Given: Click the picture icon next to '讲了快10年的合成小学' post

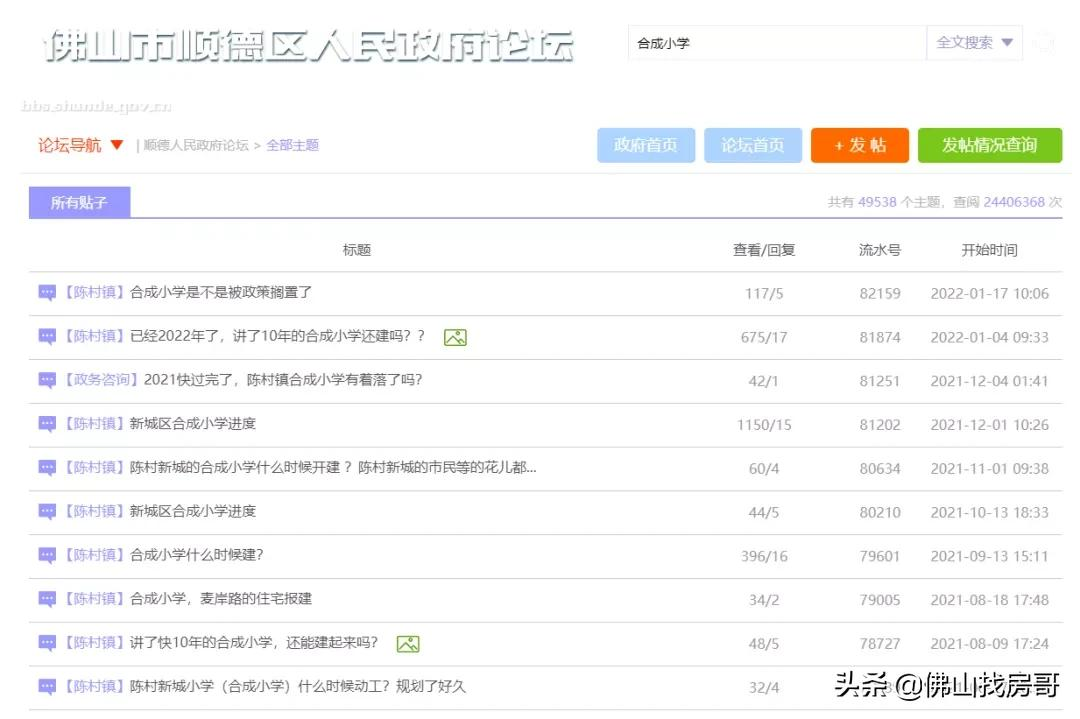Looking at the screenshot, I should point(408,642).
